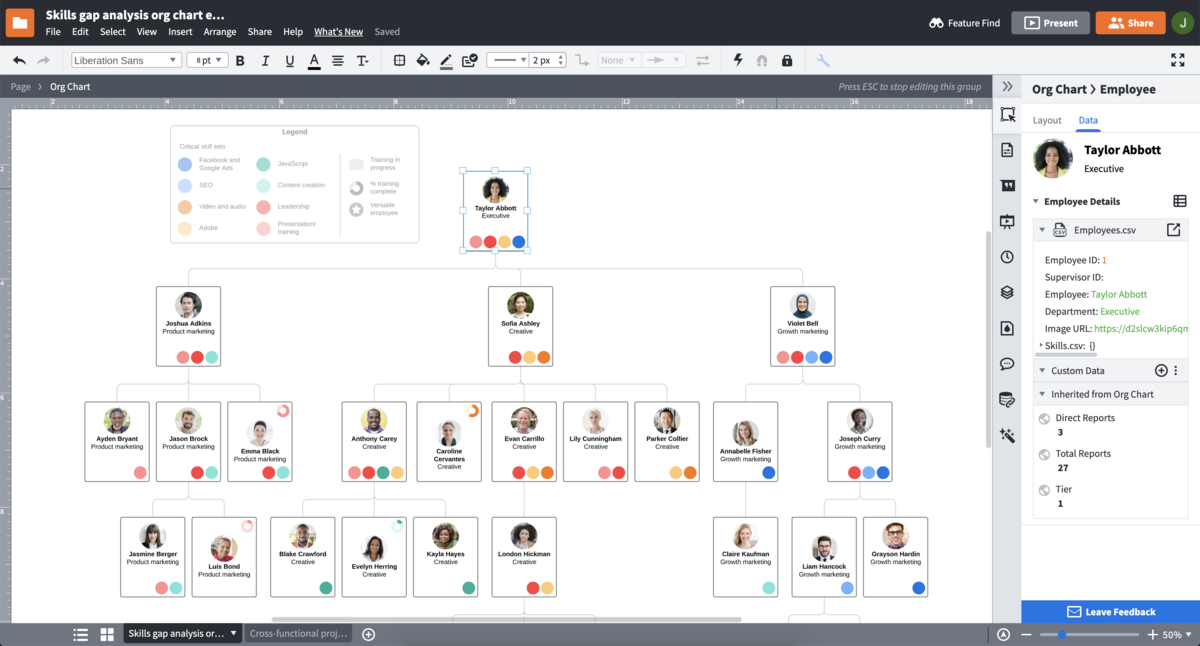Select the Fill color paint bucket tool
1200x646 pixels.
click(421, 60)
